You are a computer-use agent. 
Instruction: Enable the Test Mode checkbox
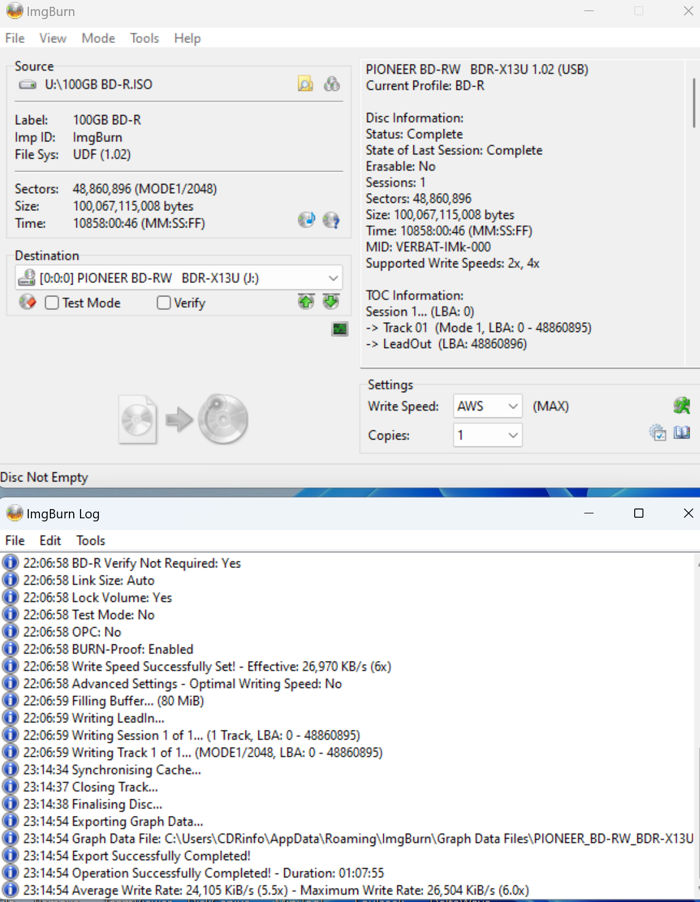coord(52,303)
